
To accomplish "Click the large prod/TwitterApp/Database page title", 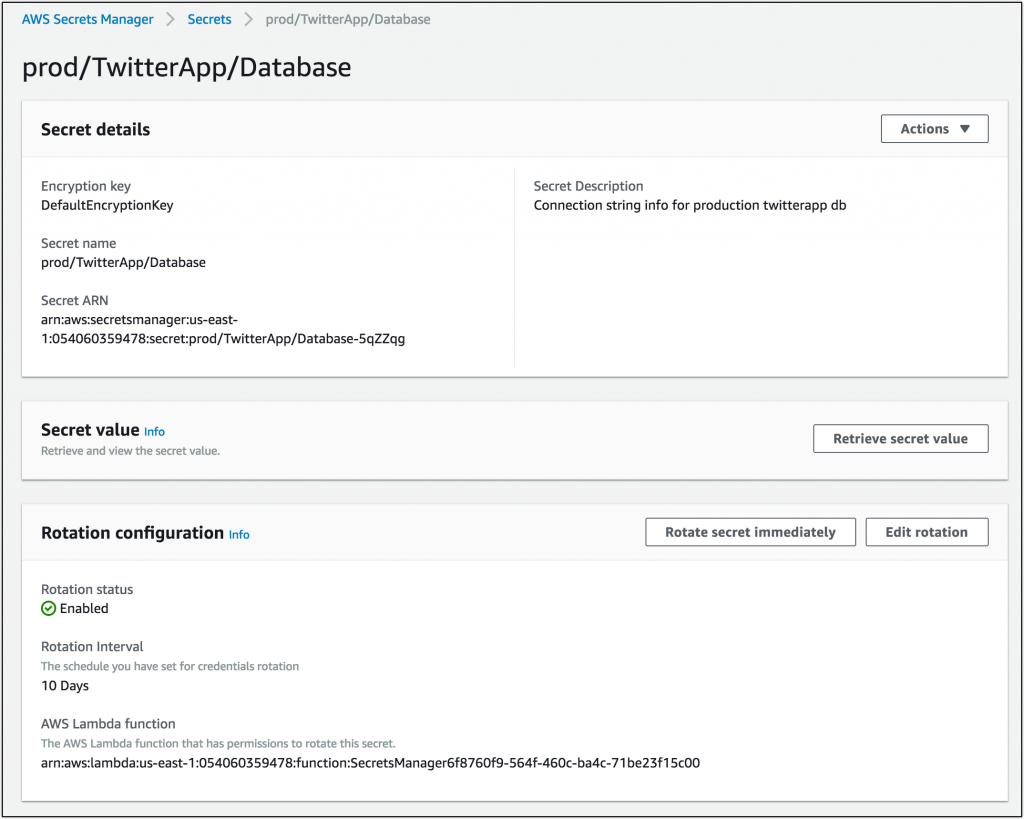I will point(187,67).
